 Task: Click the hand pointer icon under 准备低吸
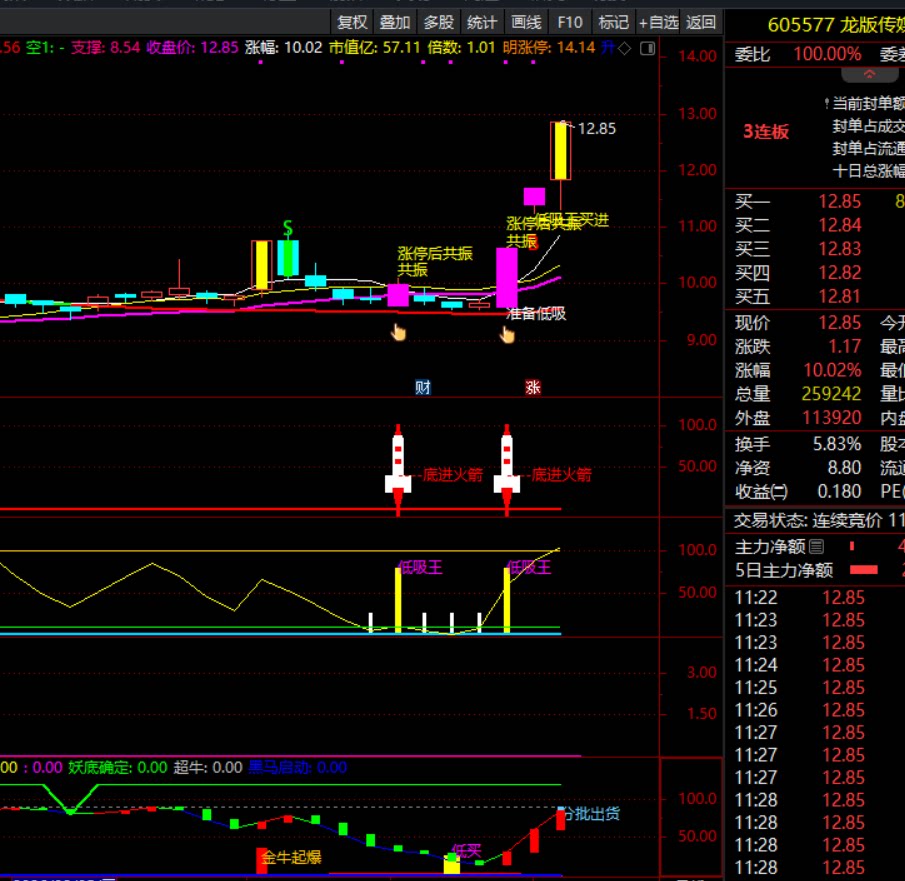(507, 334)
